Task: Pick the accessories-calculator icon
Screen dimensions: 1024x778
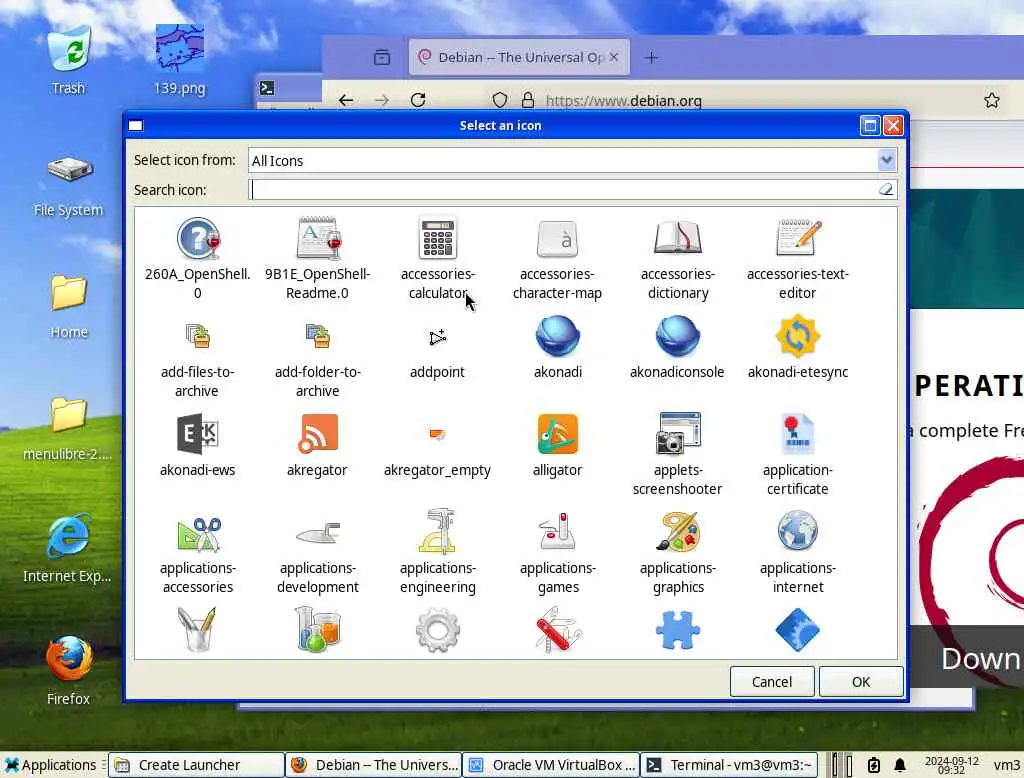Action: (x=438, y=239)
